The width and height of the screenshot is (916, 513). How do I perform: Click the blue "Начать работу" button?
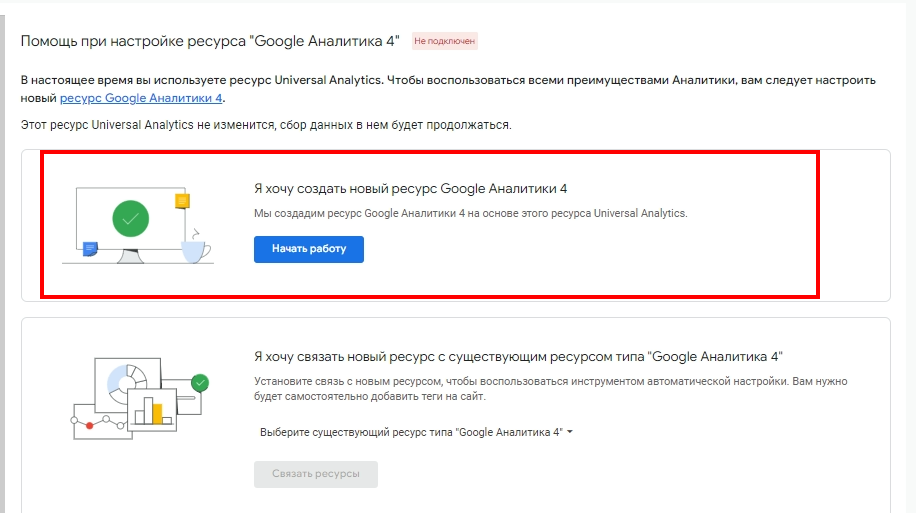[x=308, y=249]
